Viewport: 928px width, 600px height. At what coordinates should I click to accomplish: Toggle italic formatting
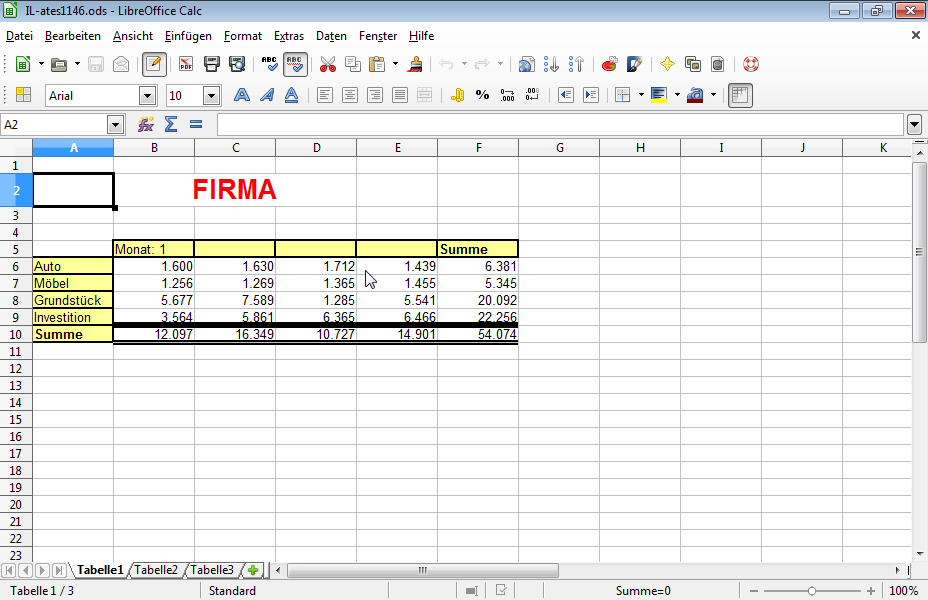tap(267, 95)
